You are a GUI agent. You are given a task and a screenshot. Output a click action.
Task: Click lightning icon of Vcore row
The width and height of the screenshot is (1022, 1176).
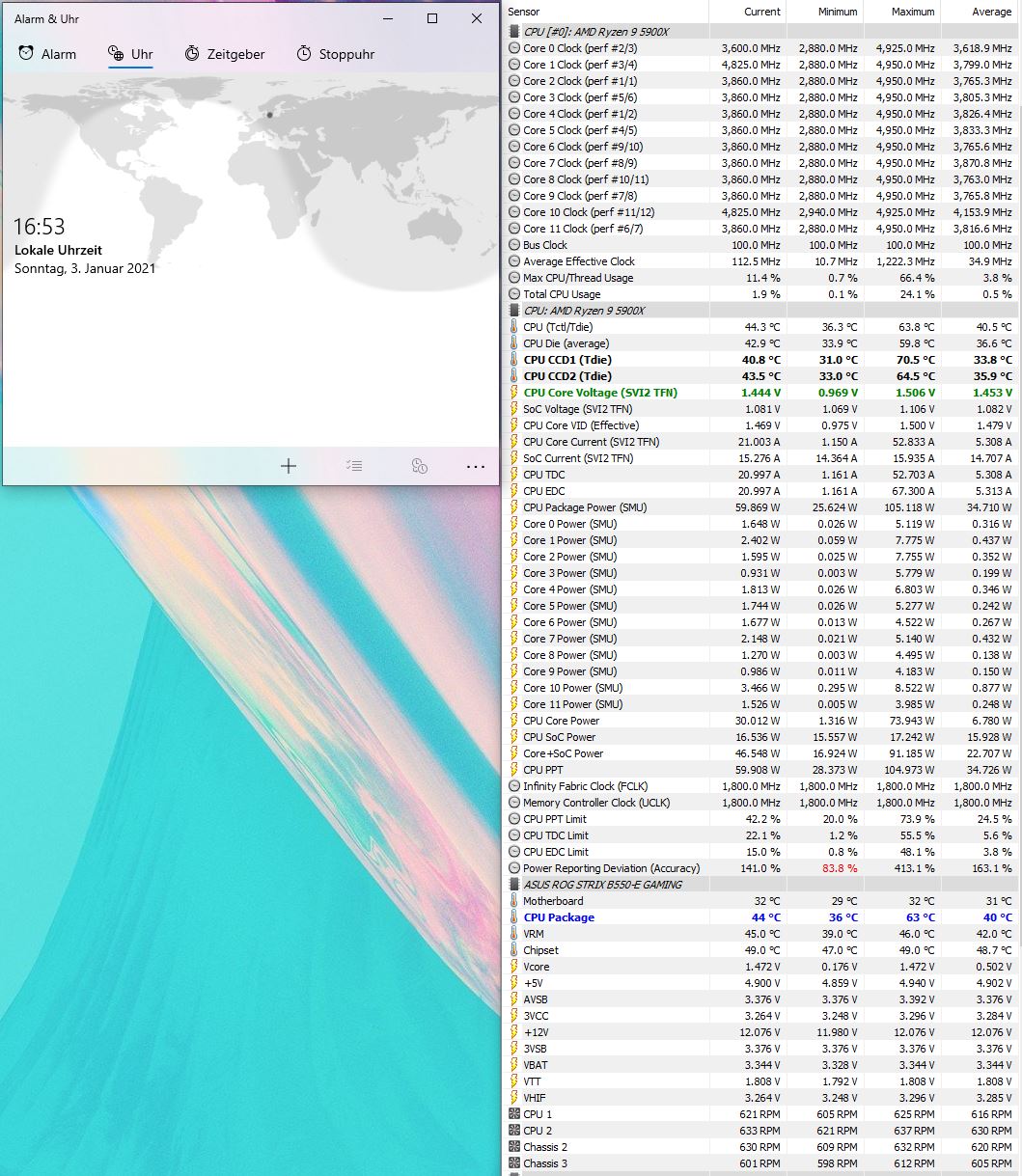(514, 967)
